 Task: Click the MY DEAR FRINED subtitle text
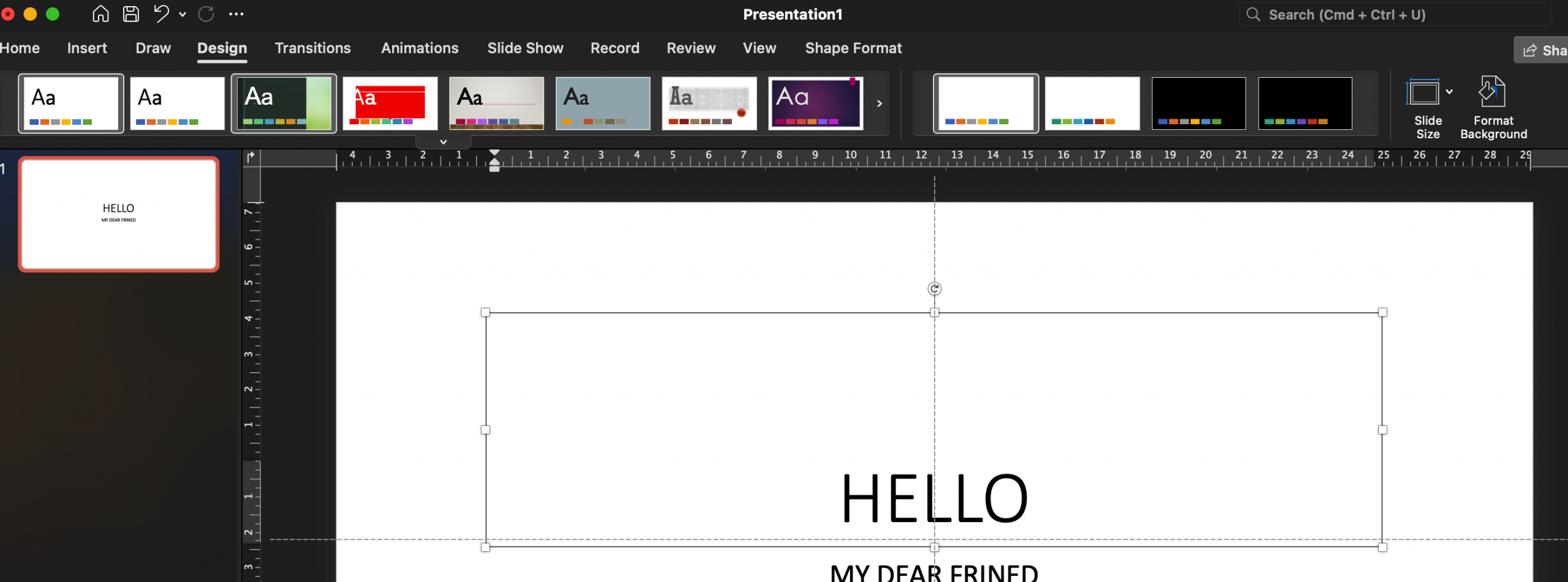pyautogui.click(x=934, y=573)
